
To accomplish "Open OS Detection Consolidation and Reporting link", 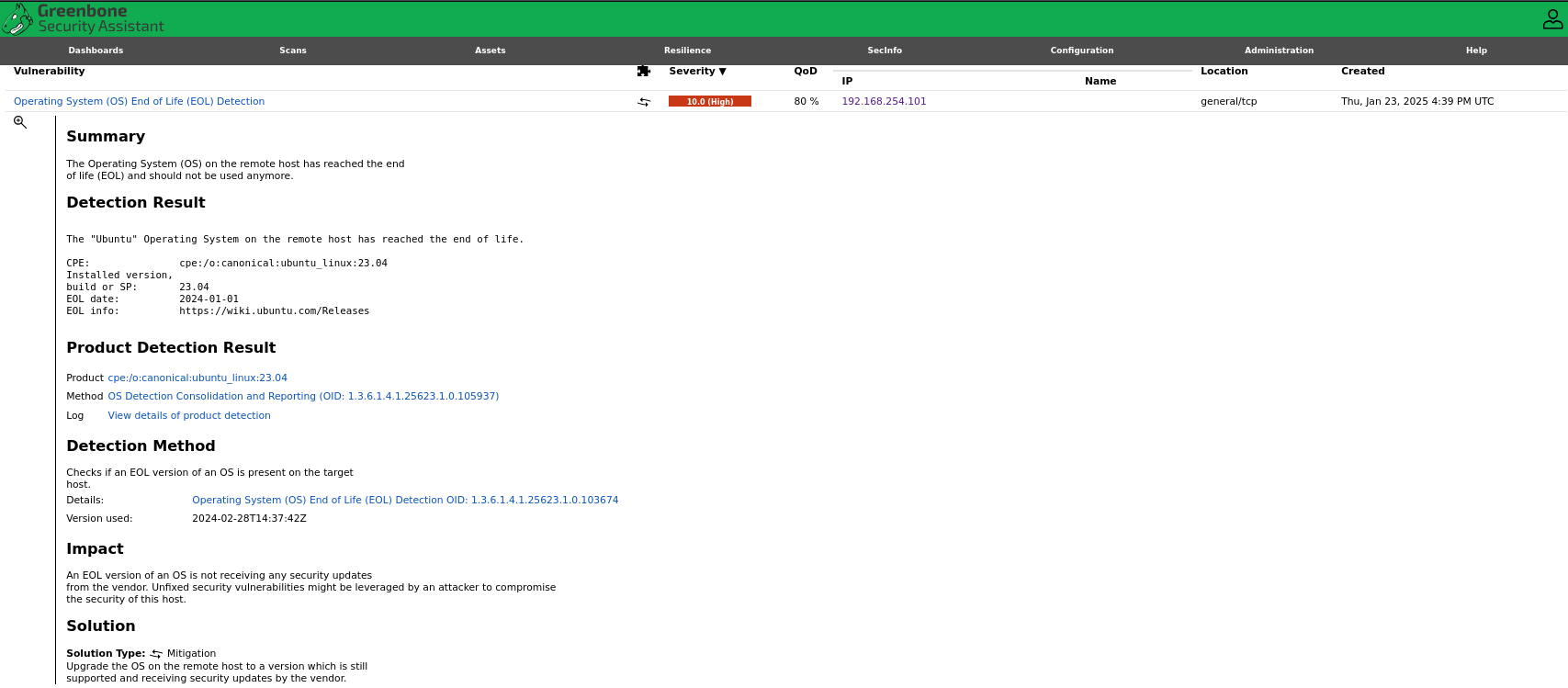I will coord(303,397).
